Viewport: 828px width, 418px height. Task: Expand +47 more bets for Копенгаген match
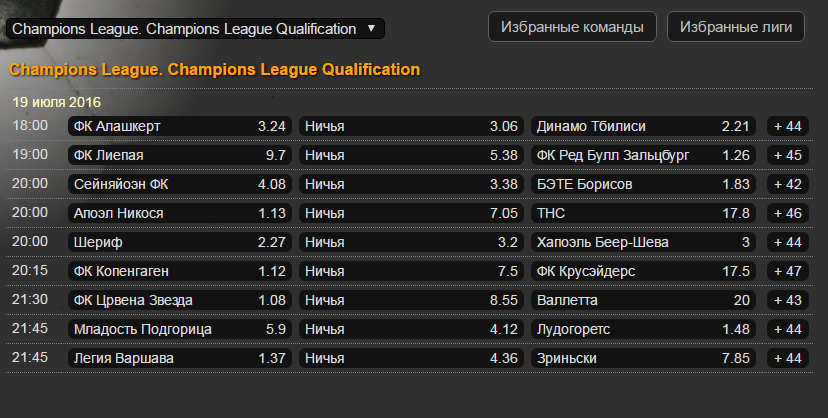point(787,271)
